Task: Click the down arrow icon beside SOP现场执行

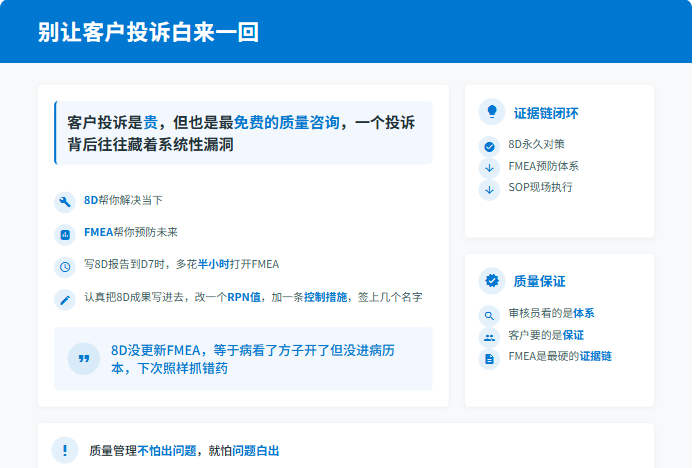Action: pyautogui.click(x=489, y=189)
